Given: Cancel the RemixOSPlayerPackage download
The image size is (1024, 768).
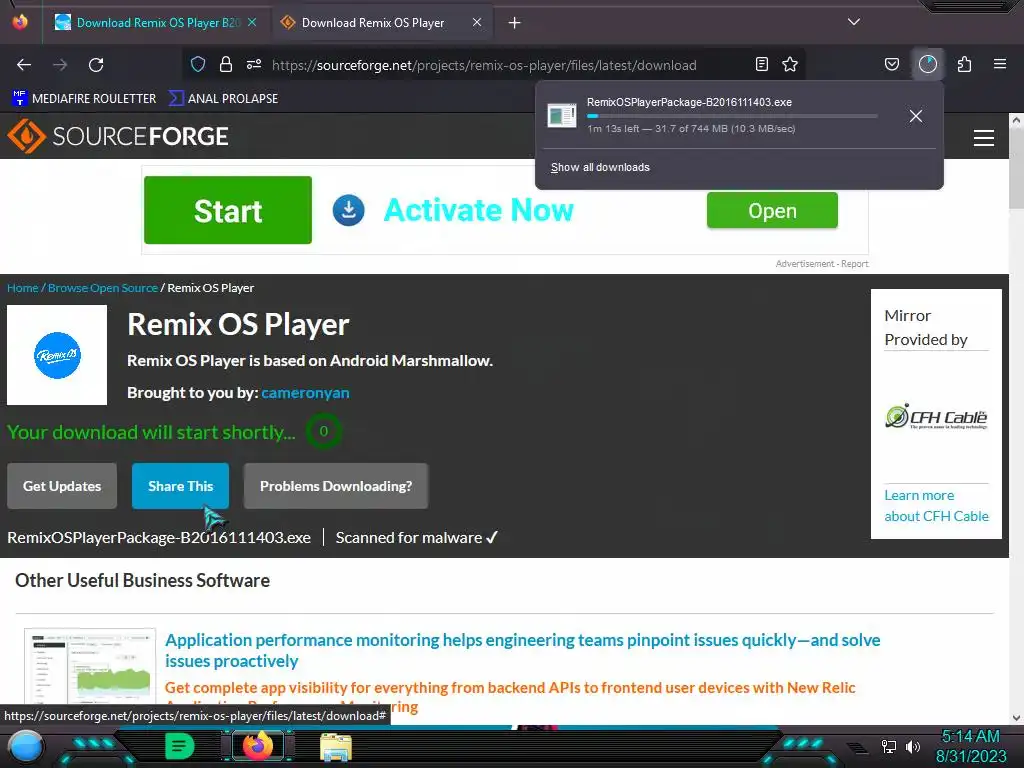Looking at the screenshot, I should (916, 116).
